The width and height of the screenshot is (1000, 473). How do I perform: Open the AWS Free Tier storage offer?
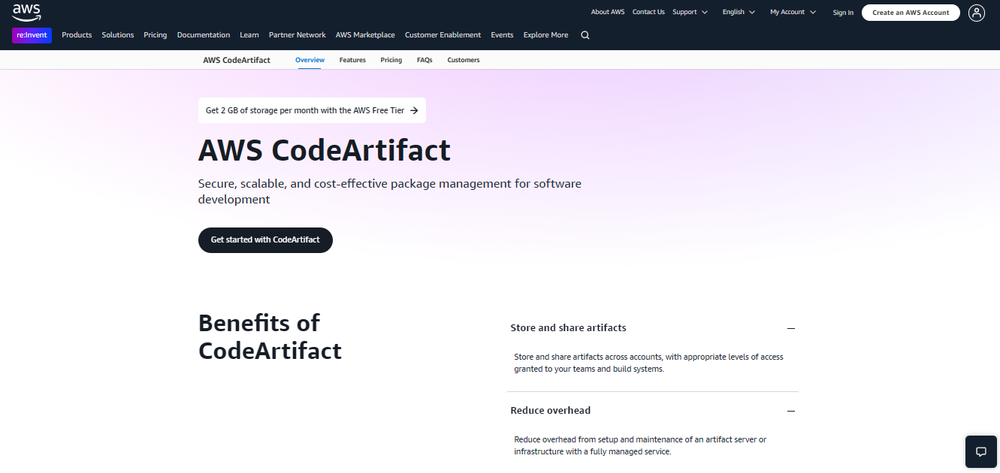click(x=312, y=110)
